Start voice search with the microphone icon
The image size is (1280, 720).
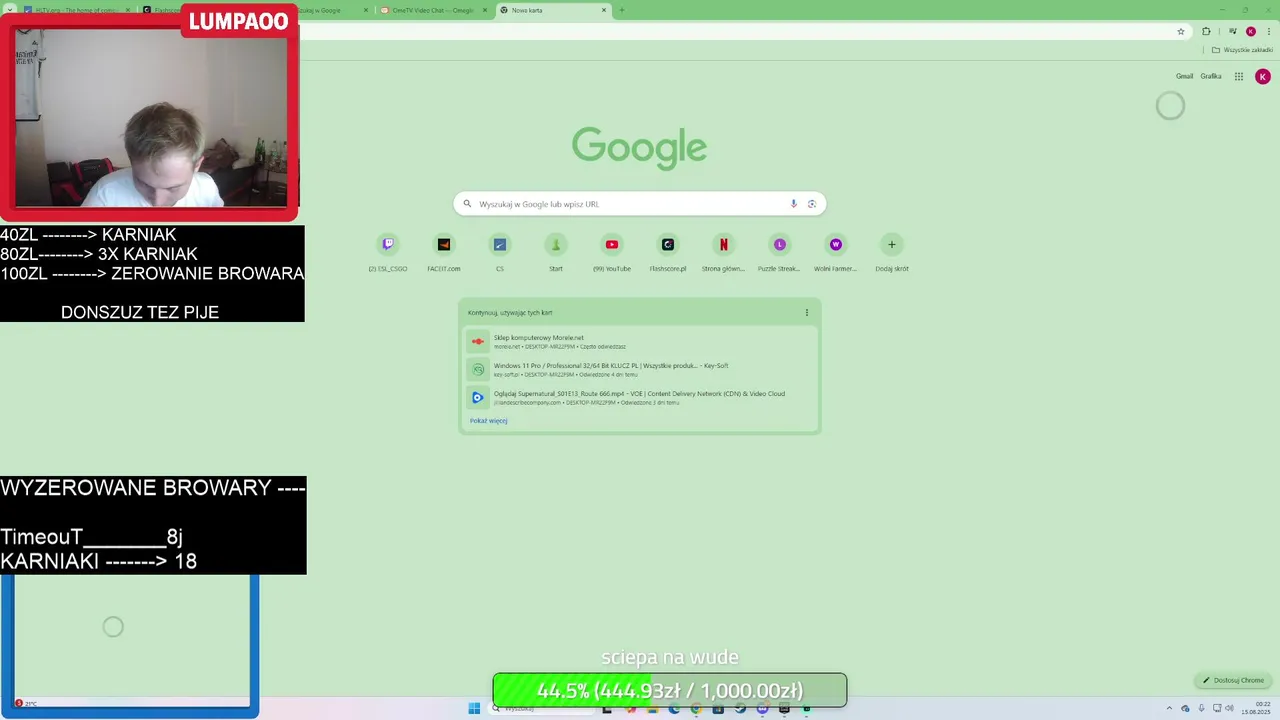pos(794,204)
